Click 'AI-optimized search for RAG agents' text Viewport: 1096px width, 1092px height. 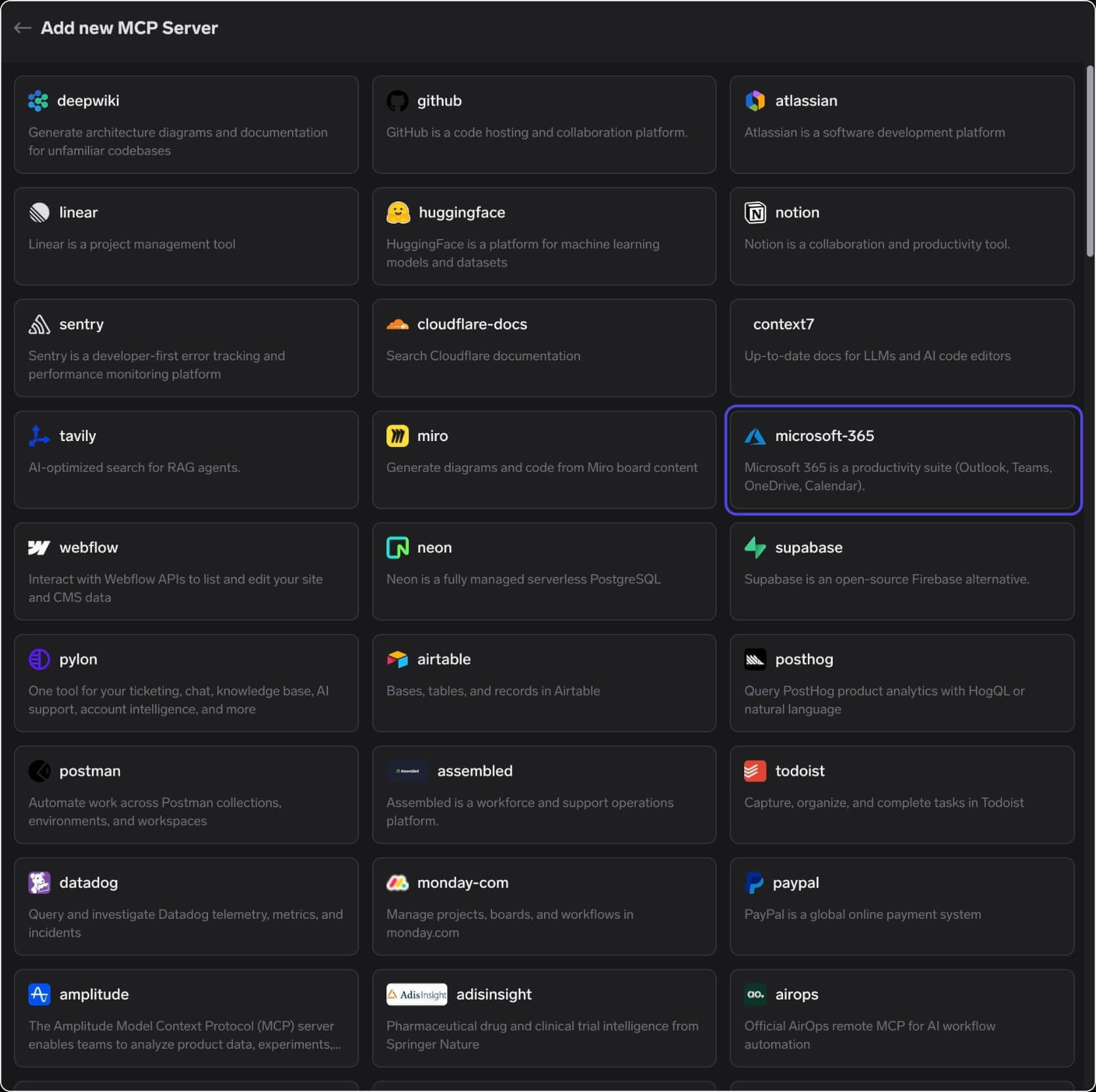(x=135, y=467)
